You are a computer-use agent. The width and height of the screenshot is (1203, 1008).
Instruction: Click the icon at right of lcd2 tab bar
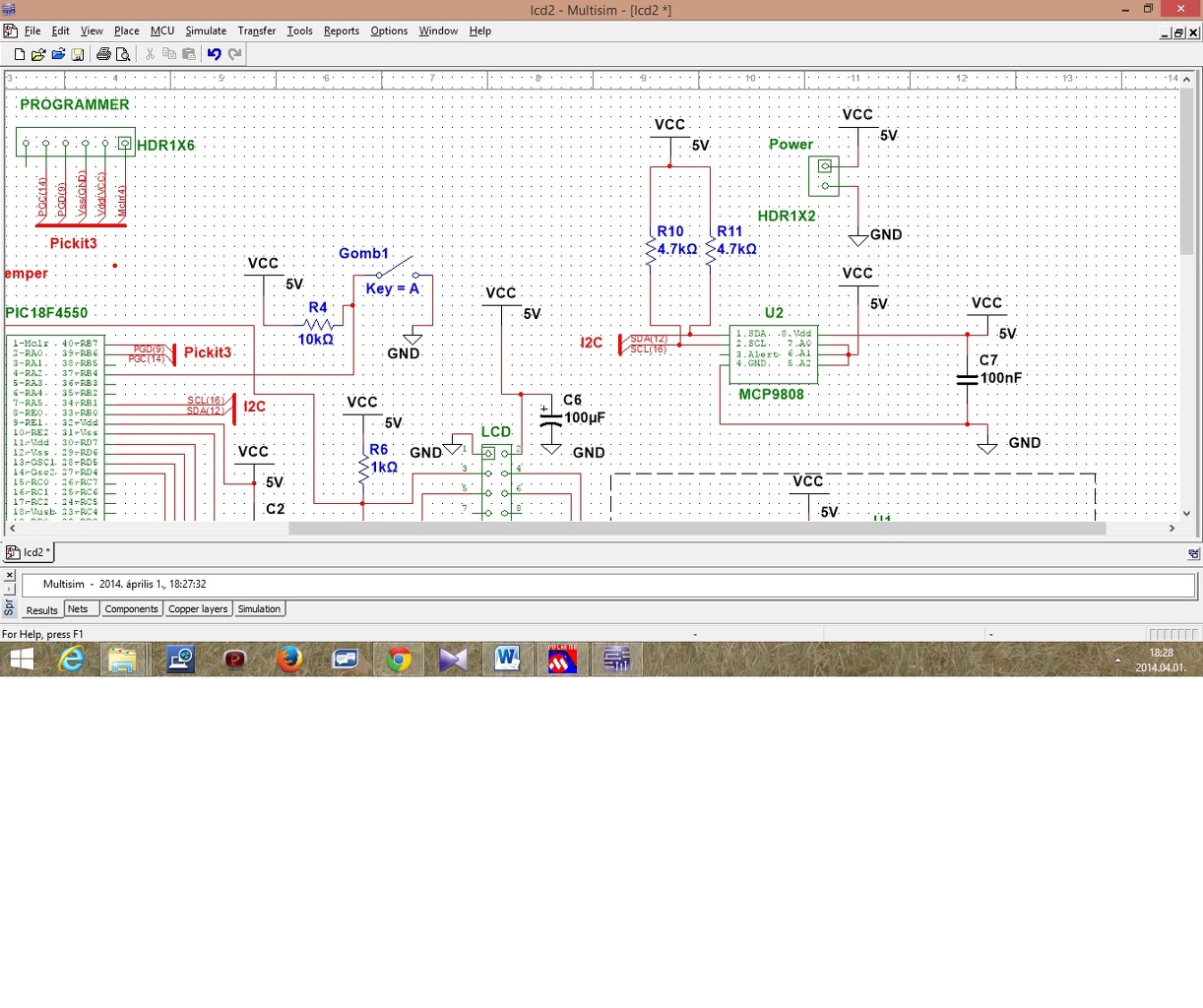click(x=1193, y=553)
